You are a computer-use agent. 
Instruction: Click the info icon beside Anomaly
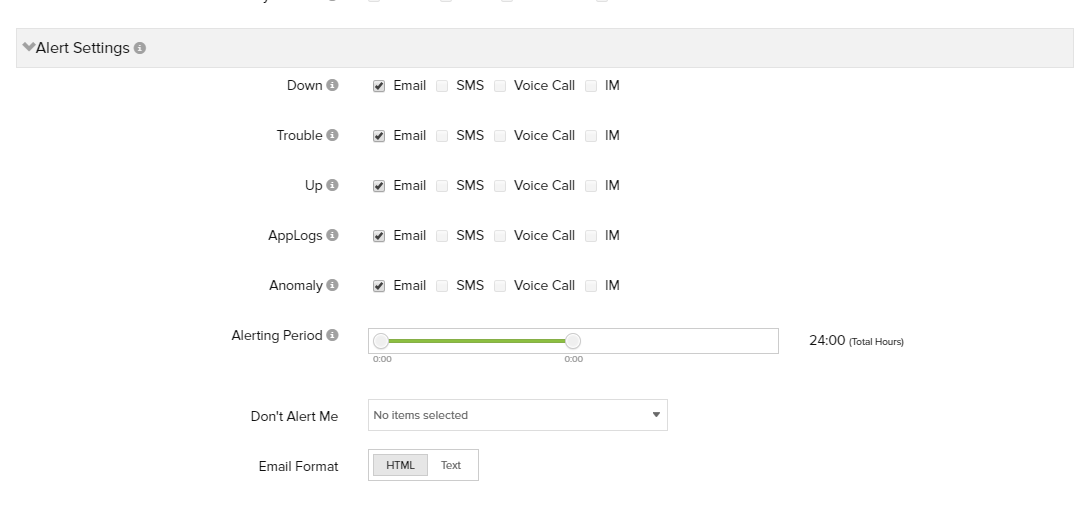332,285
